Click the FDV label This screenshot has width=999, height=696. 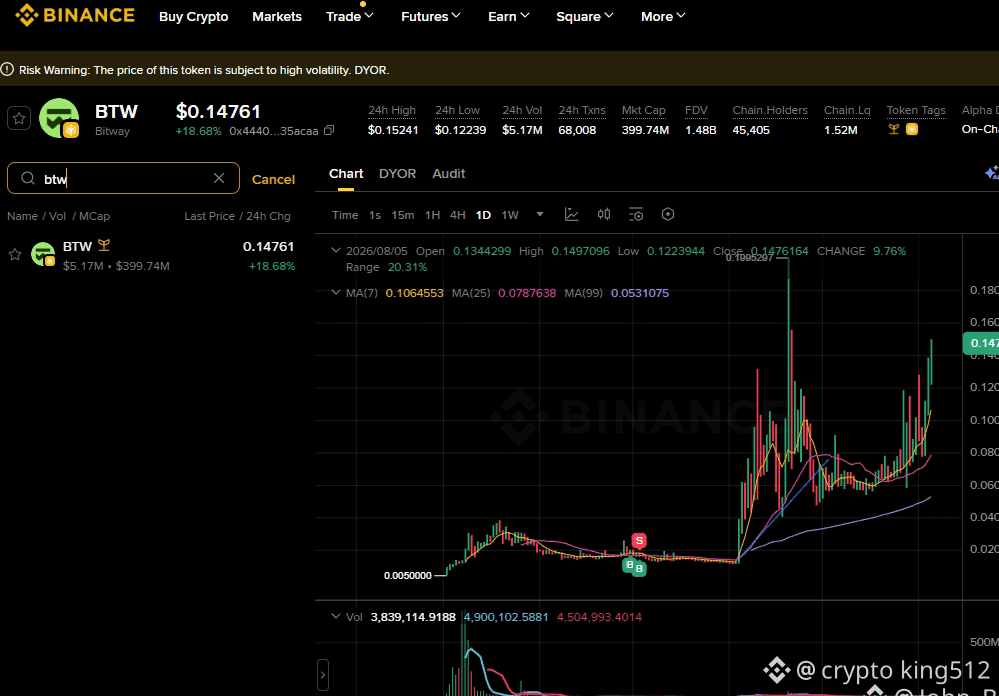pos(696,110)
